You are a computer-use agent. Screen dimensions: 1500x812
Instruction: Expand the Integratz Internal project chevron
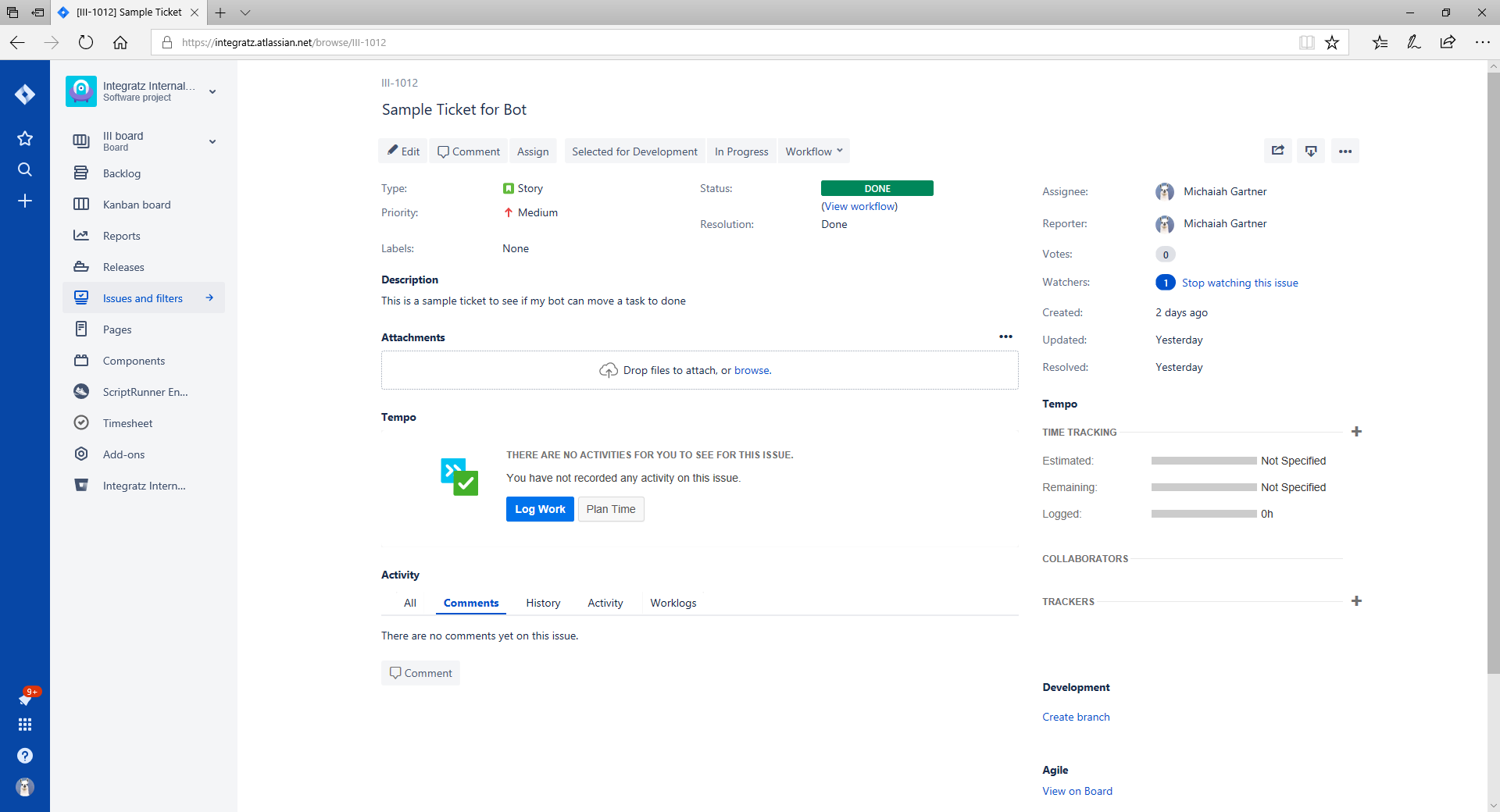click(x=212, y=91)
